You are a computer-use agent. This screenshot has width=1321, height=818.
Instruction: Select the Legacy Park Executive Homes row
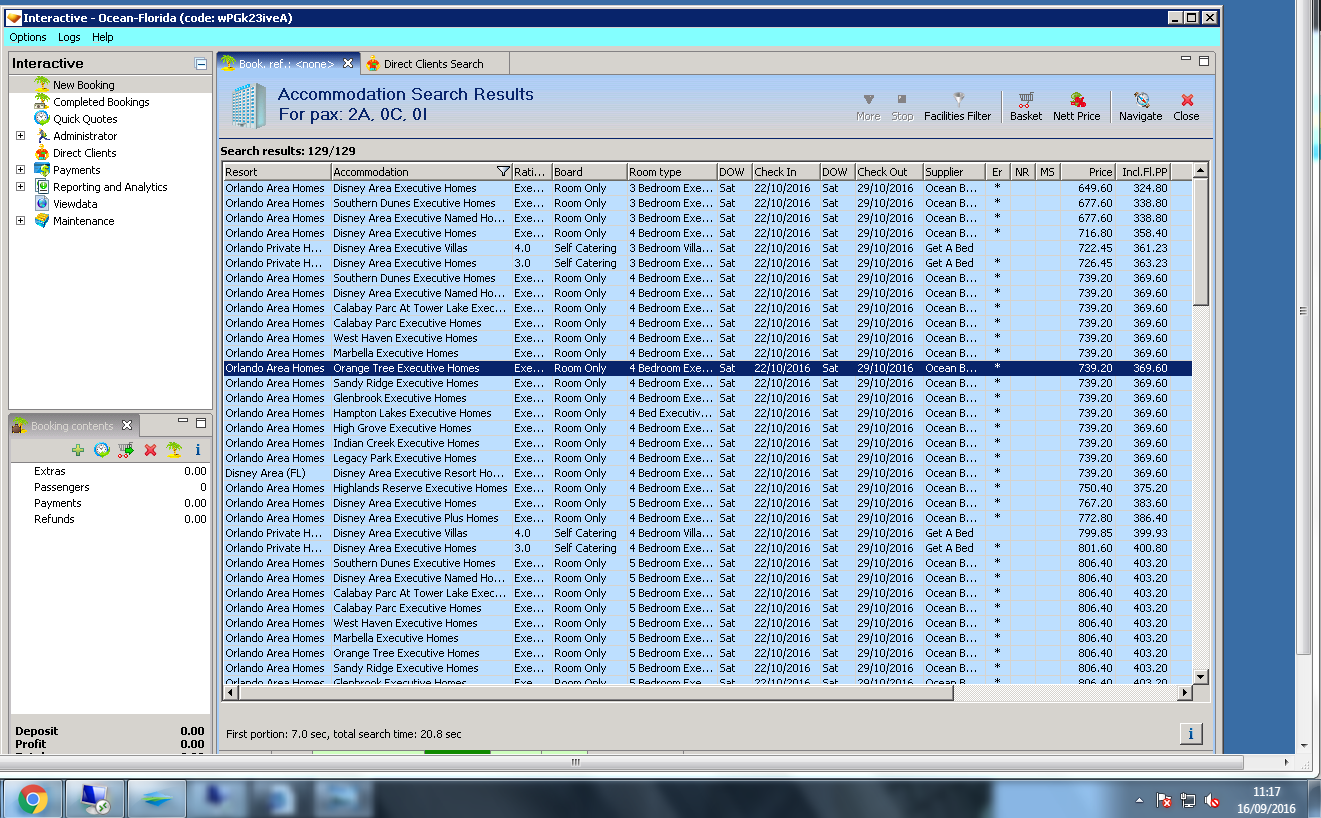pos(708,458)
